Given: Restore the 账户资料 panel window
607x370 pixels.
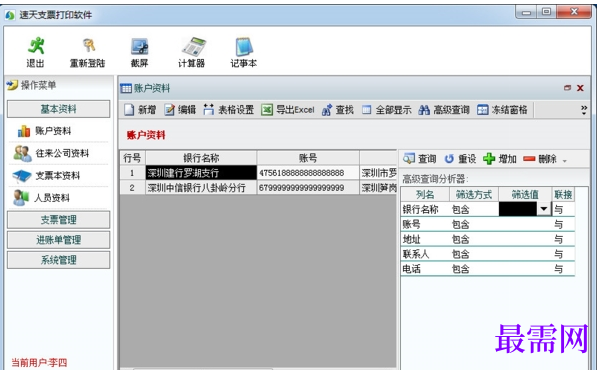Looking at the screenshot, I should [567, 88].
